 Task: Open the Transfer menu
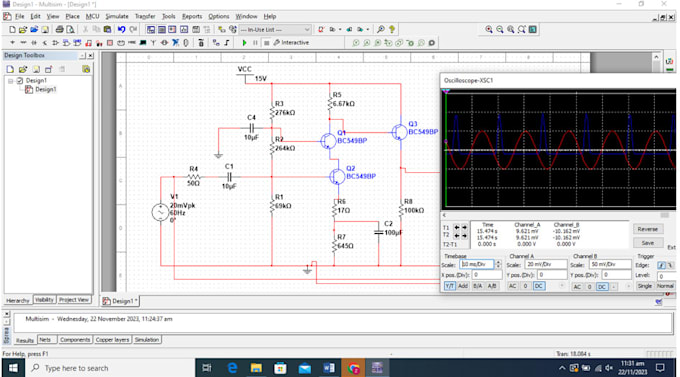point(145,16)
